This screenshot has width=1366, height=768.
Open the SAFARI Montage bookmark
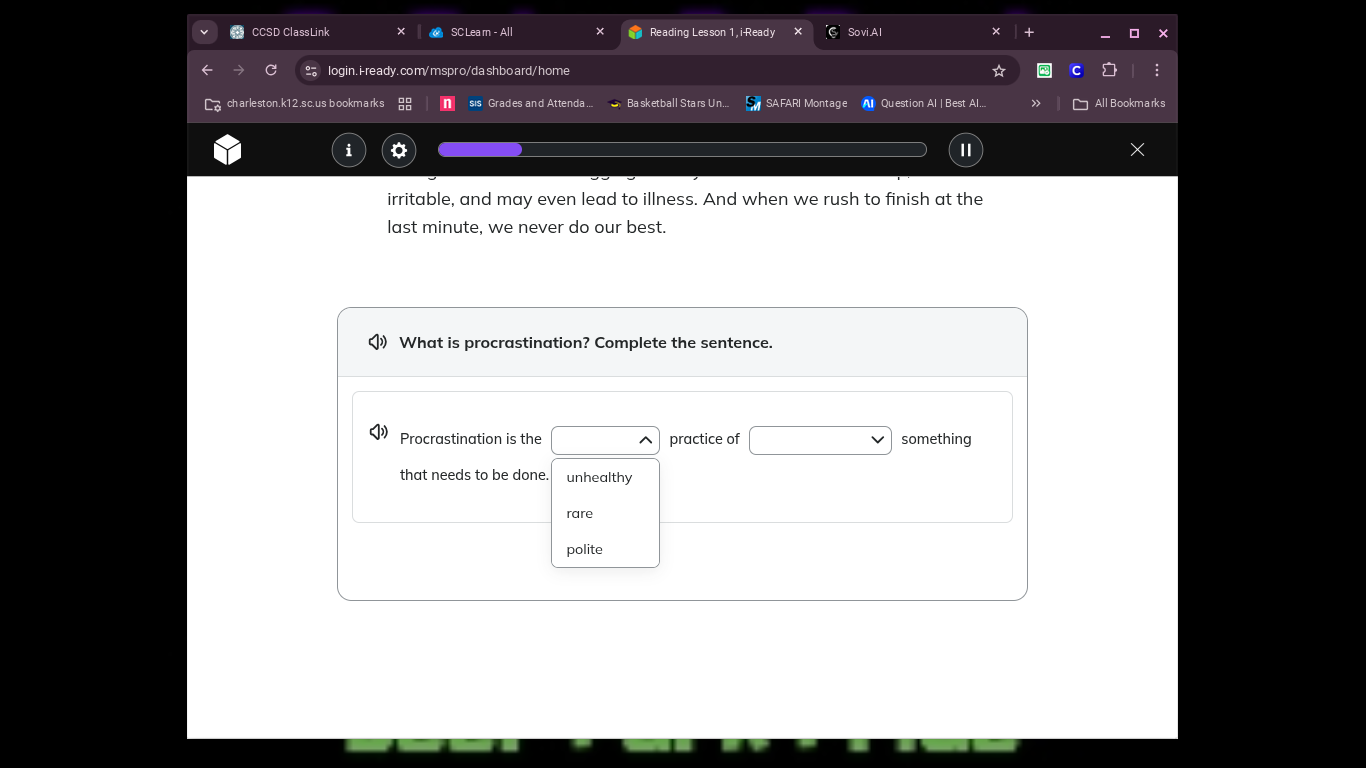point(796,103)
